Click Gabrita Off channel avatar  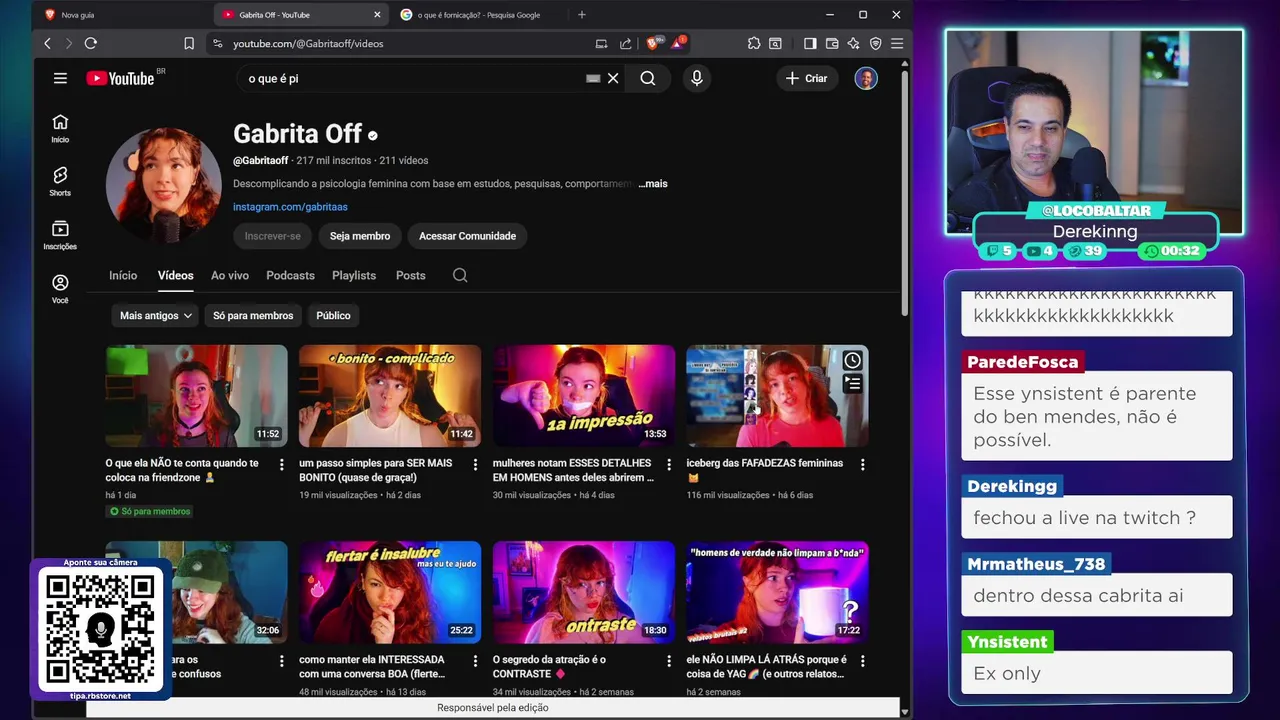[163, 185]
